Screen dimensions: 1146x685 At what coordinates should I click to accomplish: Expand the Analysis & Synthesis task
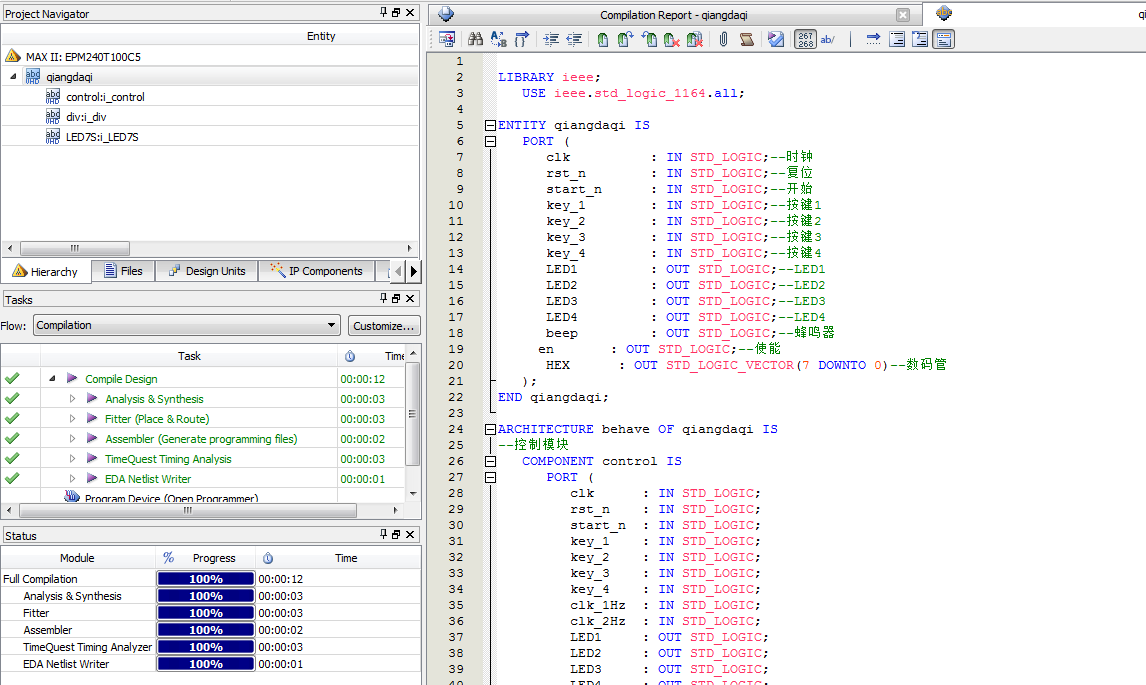72,399
